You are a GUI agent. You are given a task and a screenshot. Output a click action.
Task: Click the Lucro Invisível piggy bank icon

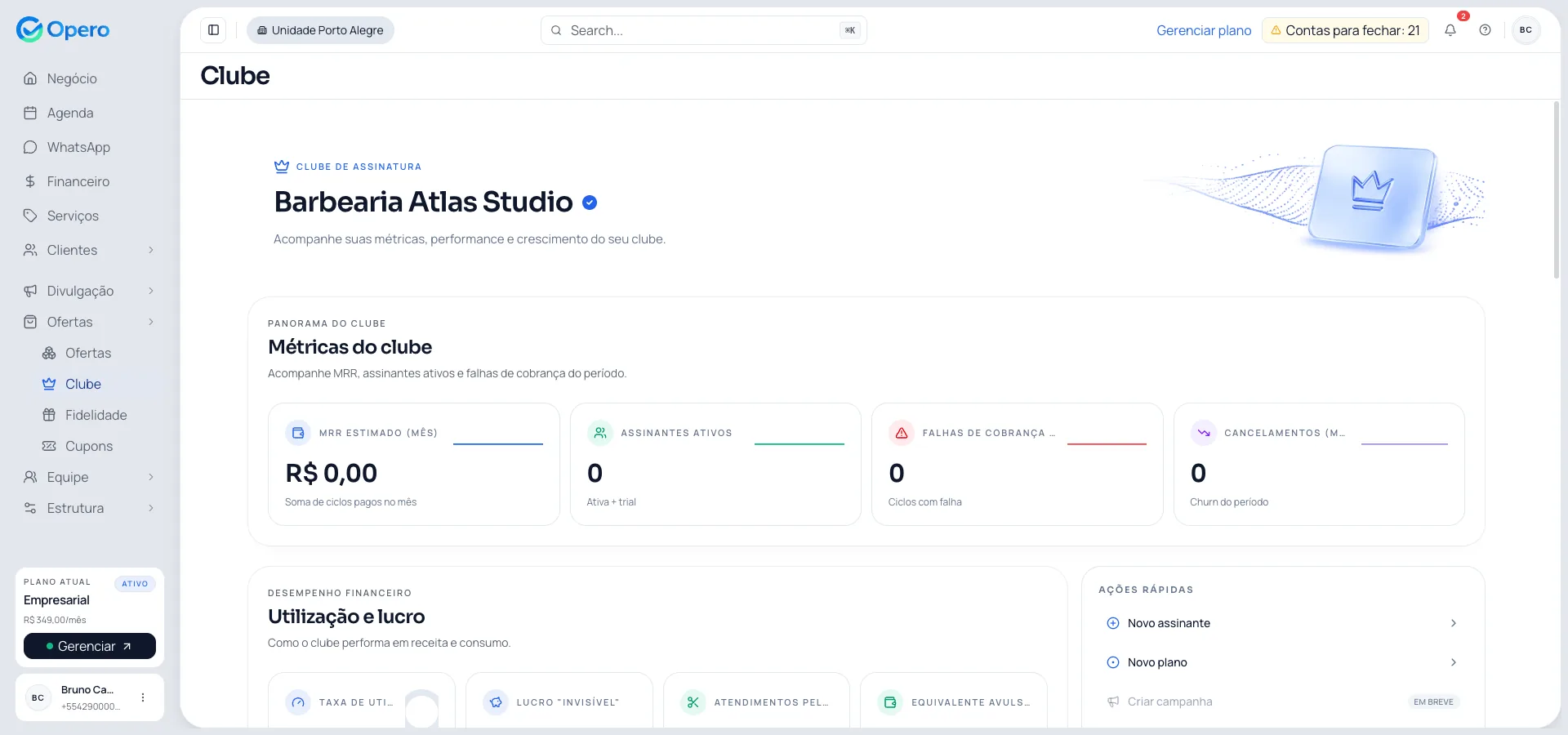click(496, 702)
